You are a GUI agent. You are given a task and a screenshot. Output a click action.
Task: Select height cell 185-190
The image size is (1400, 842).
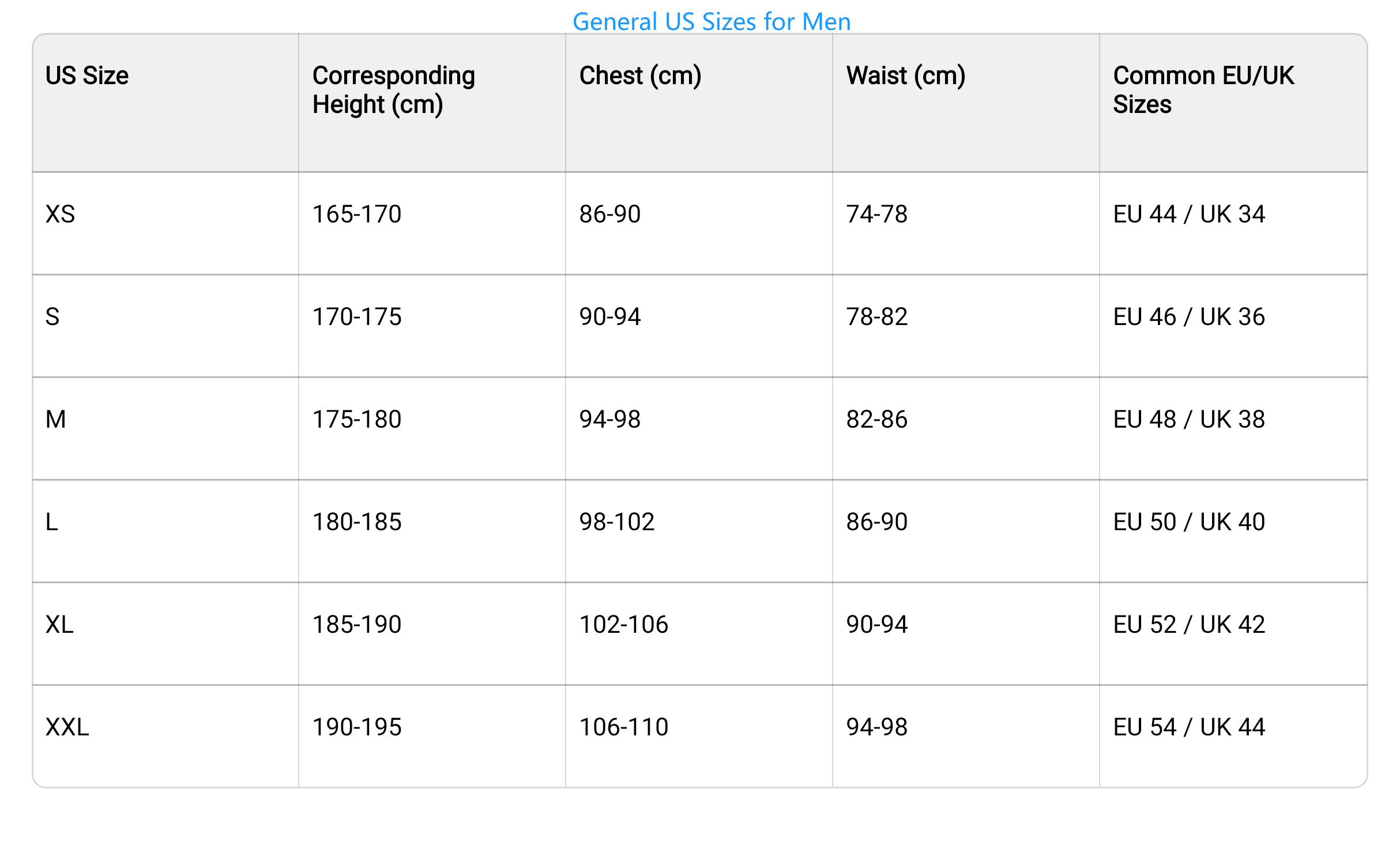click(x=432, y=634)
